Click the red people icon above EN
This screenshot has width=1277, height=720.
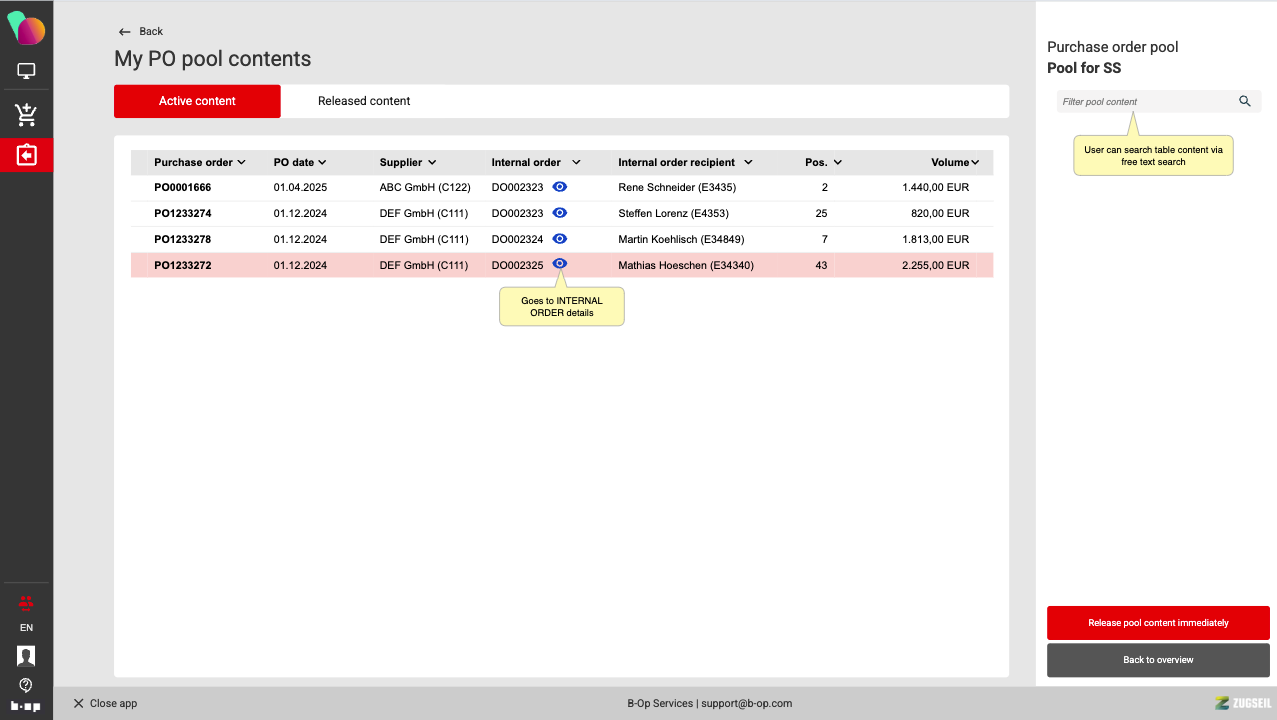point(26,602)
